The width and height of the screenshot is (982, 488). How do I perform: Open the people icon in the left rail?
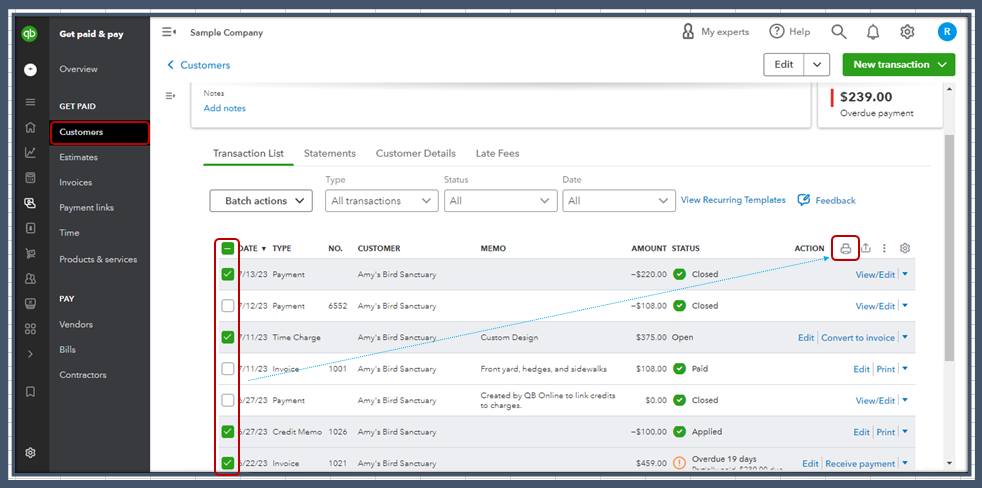click(30, 279)
